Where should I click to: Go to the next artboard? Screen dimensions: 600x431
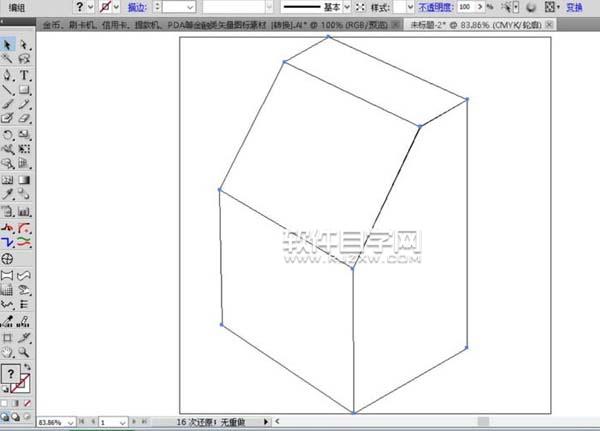[134, 422]
